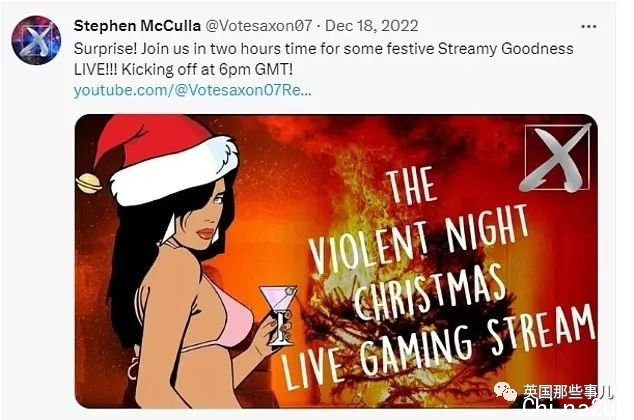The height and width of the screenshot is (420, 634).
Task: Click the "Kicking off at 6pm GMT!" line
Action: pyautogui.click(x=207, y=70)
